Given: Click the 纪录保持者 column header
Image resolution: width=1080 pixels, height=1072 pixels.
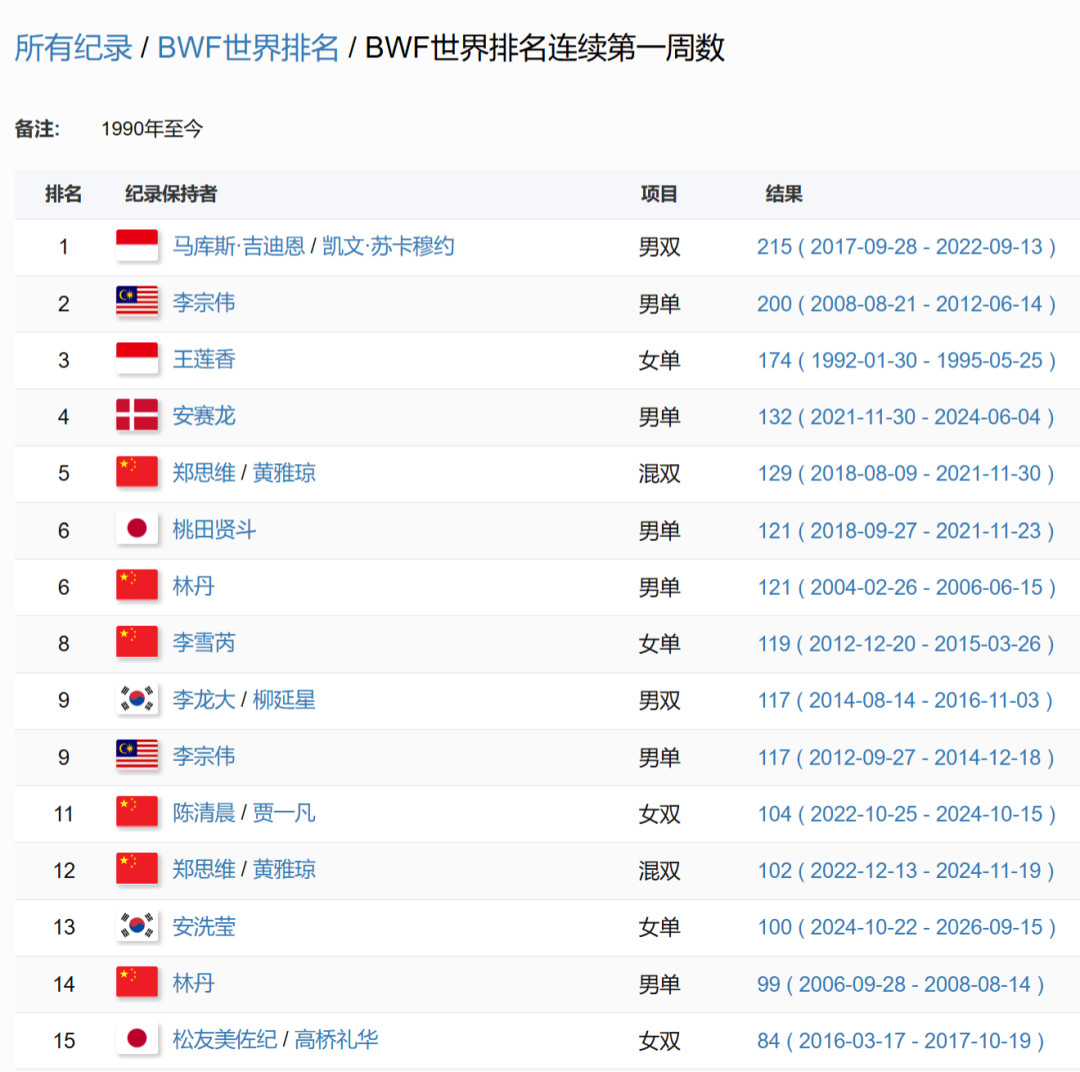Looking at the screenshot, I should pyautogui.click(x=171, y=194).
